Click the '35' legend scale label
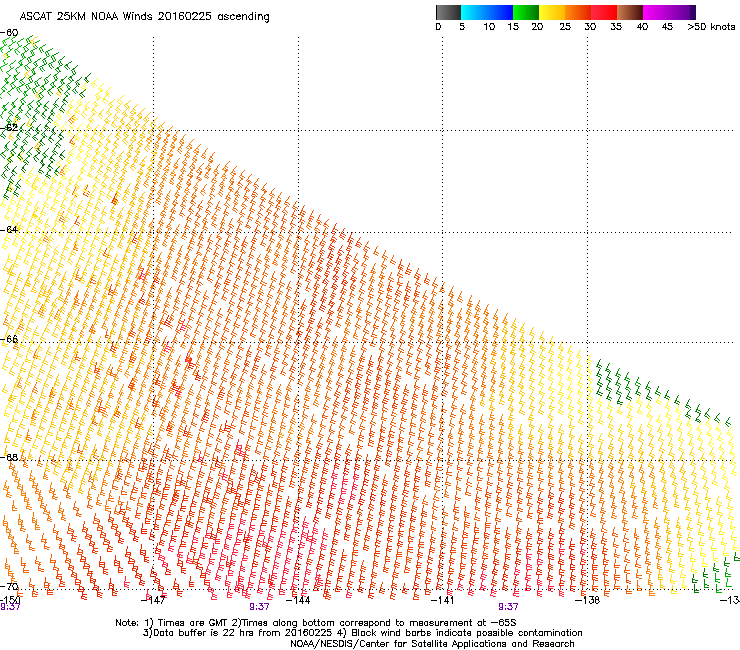The height and width of the screenshot is (650, 740). 616,26
